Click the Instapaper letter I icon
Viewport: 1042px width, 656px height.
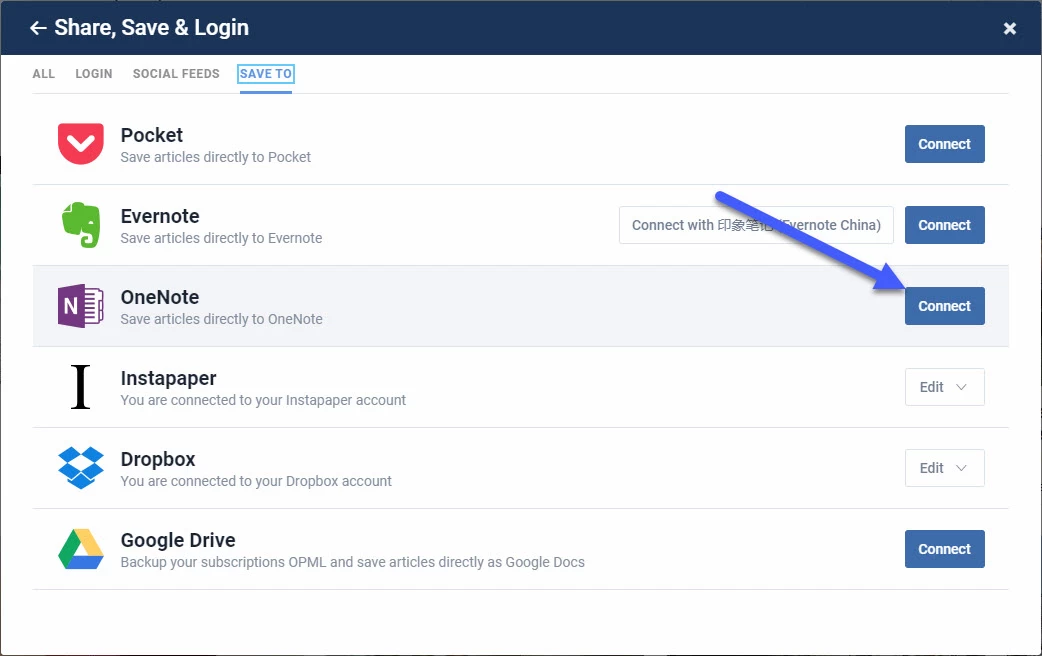(80, 387)
